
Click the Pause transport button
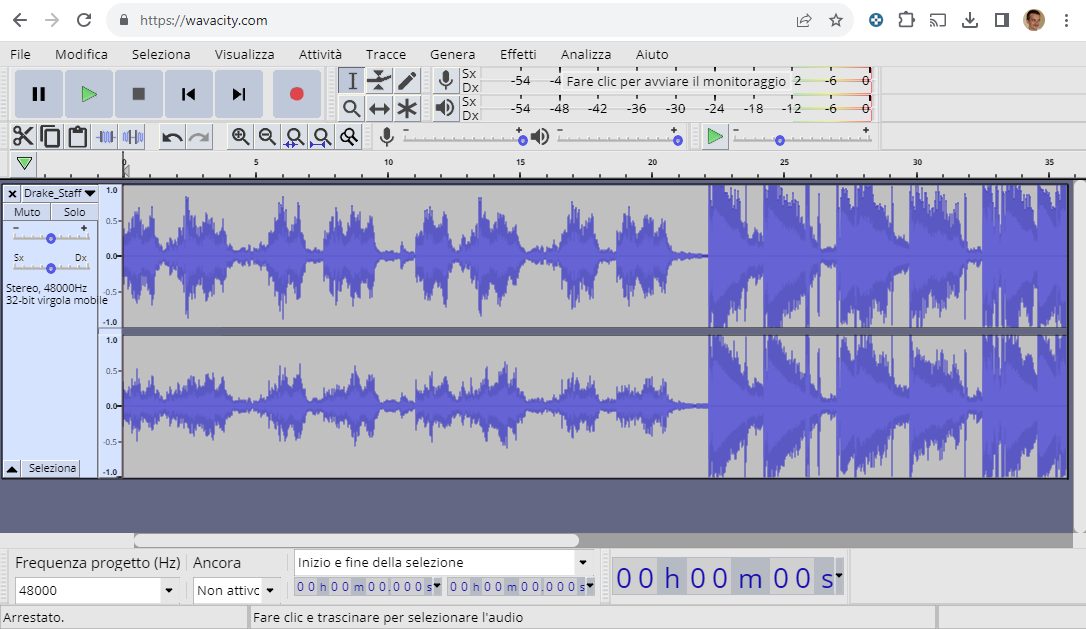[39, 94]
